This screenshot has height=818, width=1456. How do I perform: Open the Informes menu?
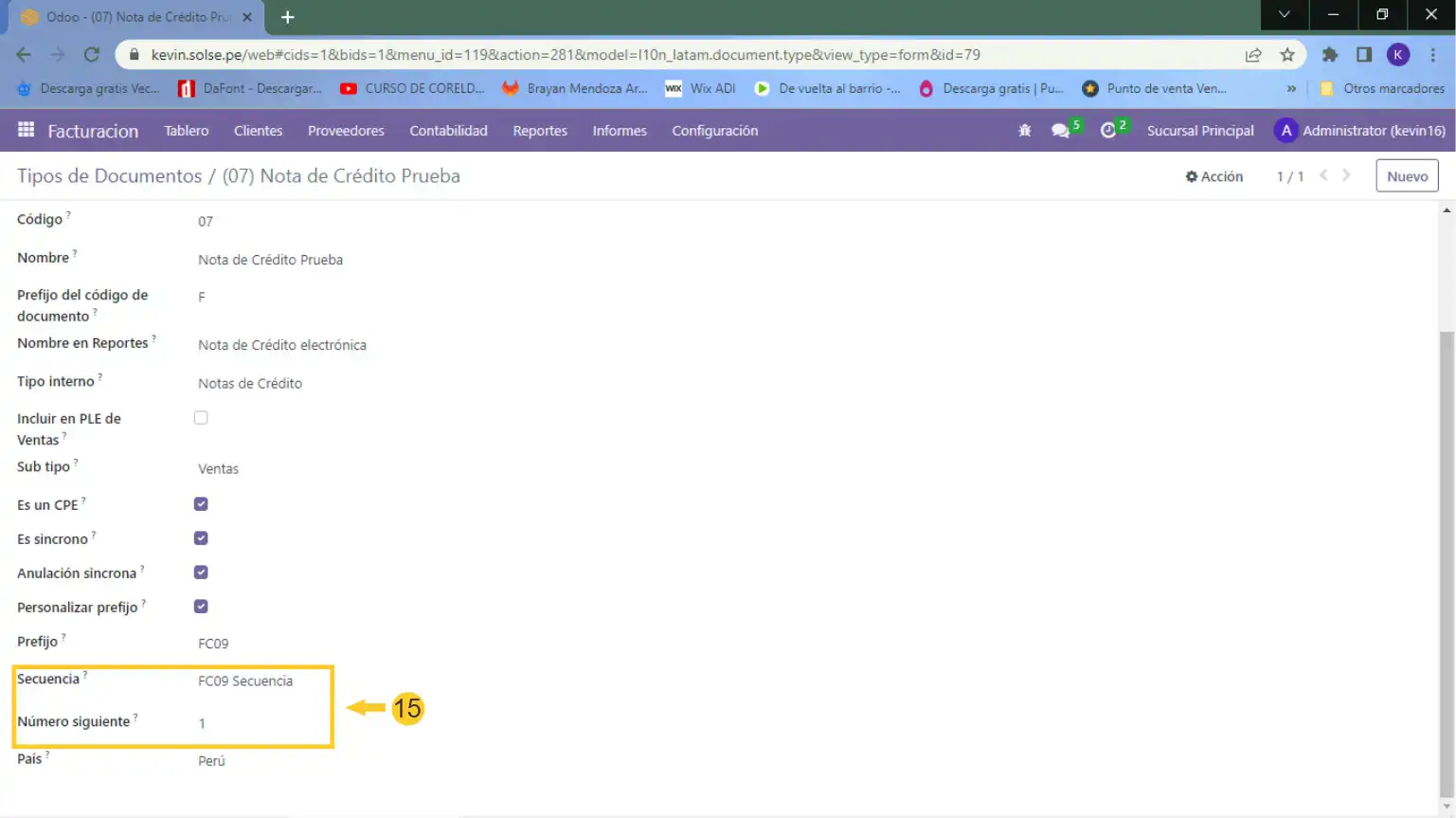coord(620,131)
